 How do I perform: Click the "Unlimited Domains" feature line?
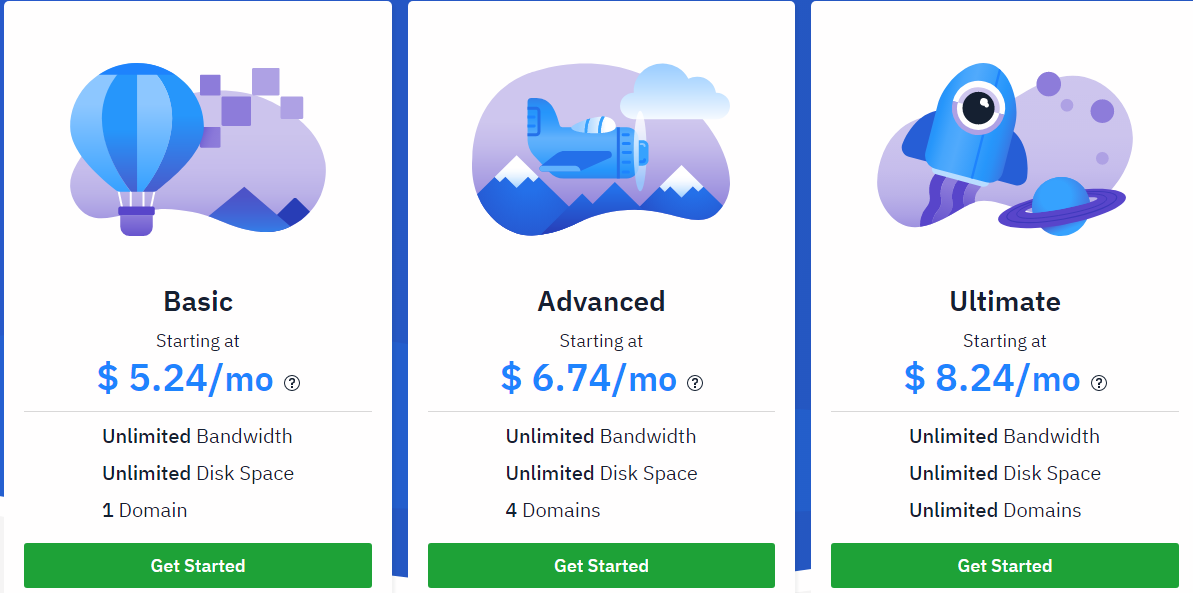(995, 510)
